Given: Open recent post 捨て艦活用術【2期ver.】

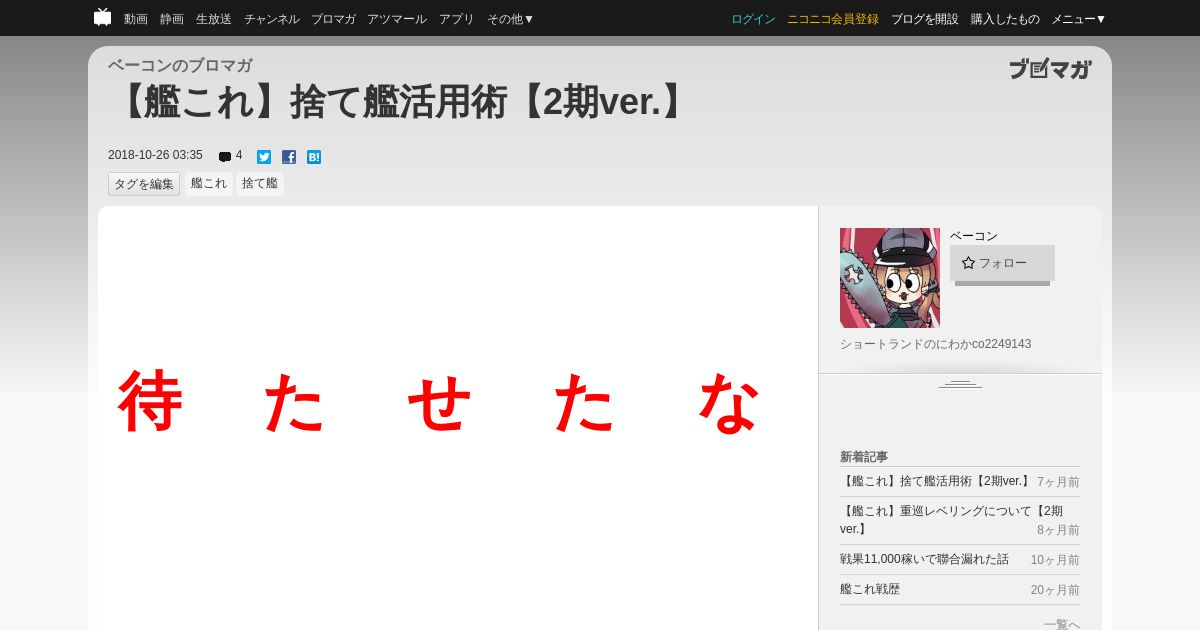Looking at the screenshot, I should pyautogui.click(x=937, y=481).
